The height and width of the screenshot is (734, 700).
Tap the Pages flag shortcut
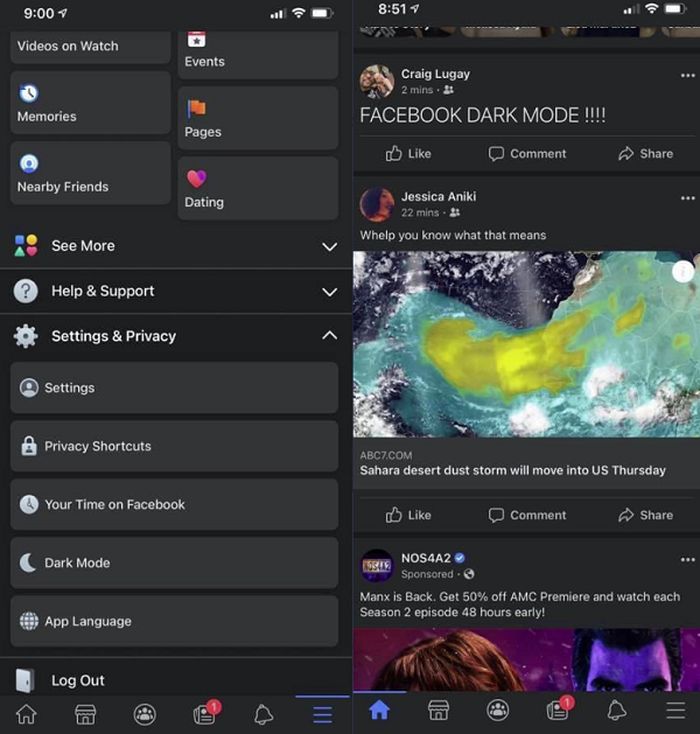[x=258, y=118]
